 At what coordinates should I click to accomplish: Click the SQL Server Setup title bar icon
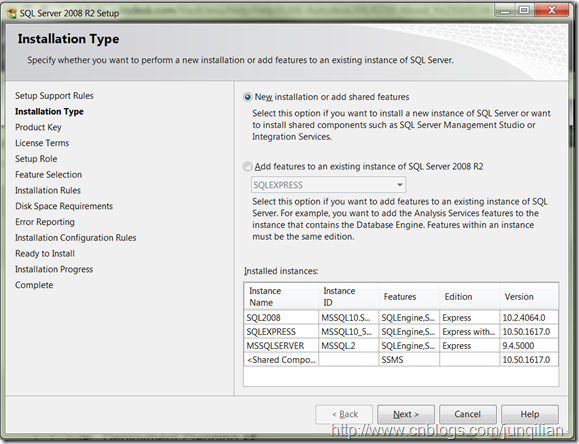12,13
